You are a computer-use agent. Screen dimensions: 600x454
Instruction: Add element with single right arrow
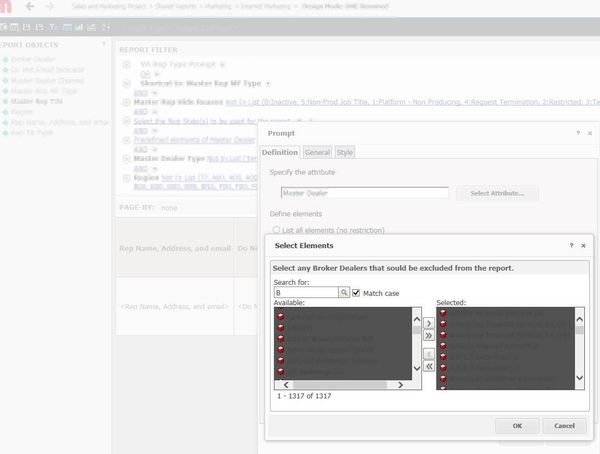click(429, 323)
